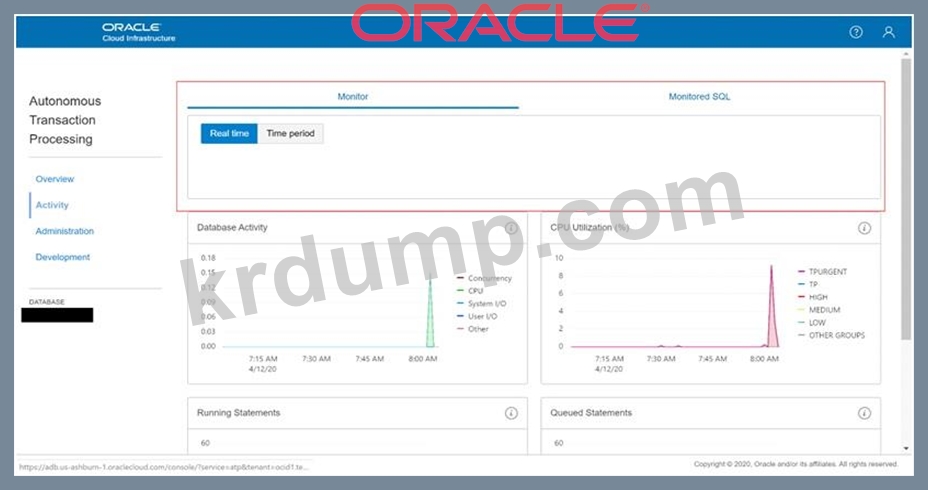Viewport: 928px width, 490px height.
Task: Click the scrollbar down arrow
Action: 906,449
